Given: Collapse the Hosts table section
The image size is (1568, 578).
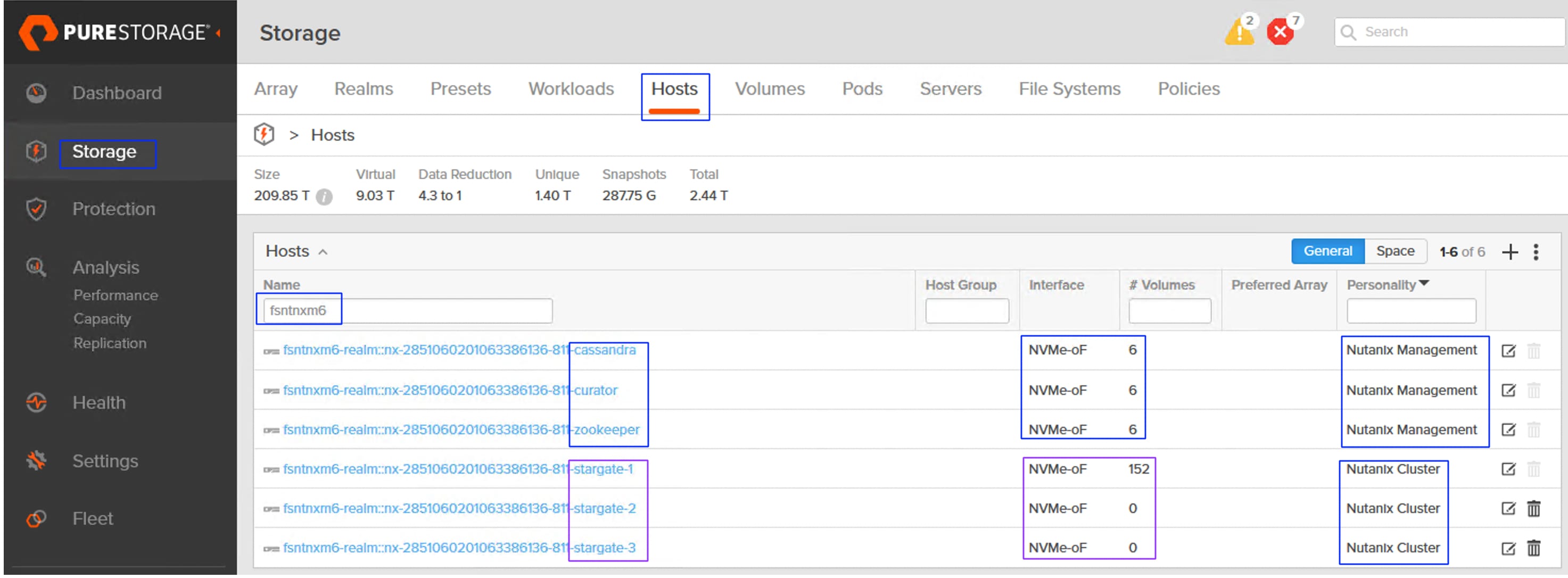Looking at the screenshot, I should [322, 251].
